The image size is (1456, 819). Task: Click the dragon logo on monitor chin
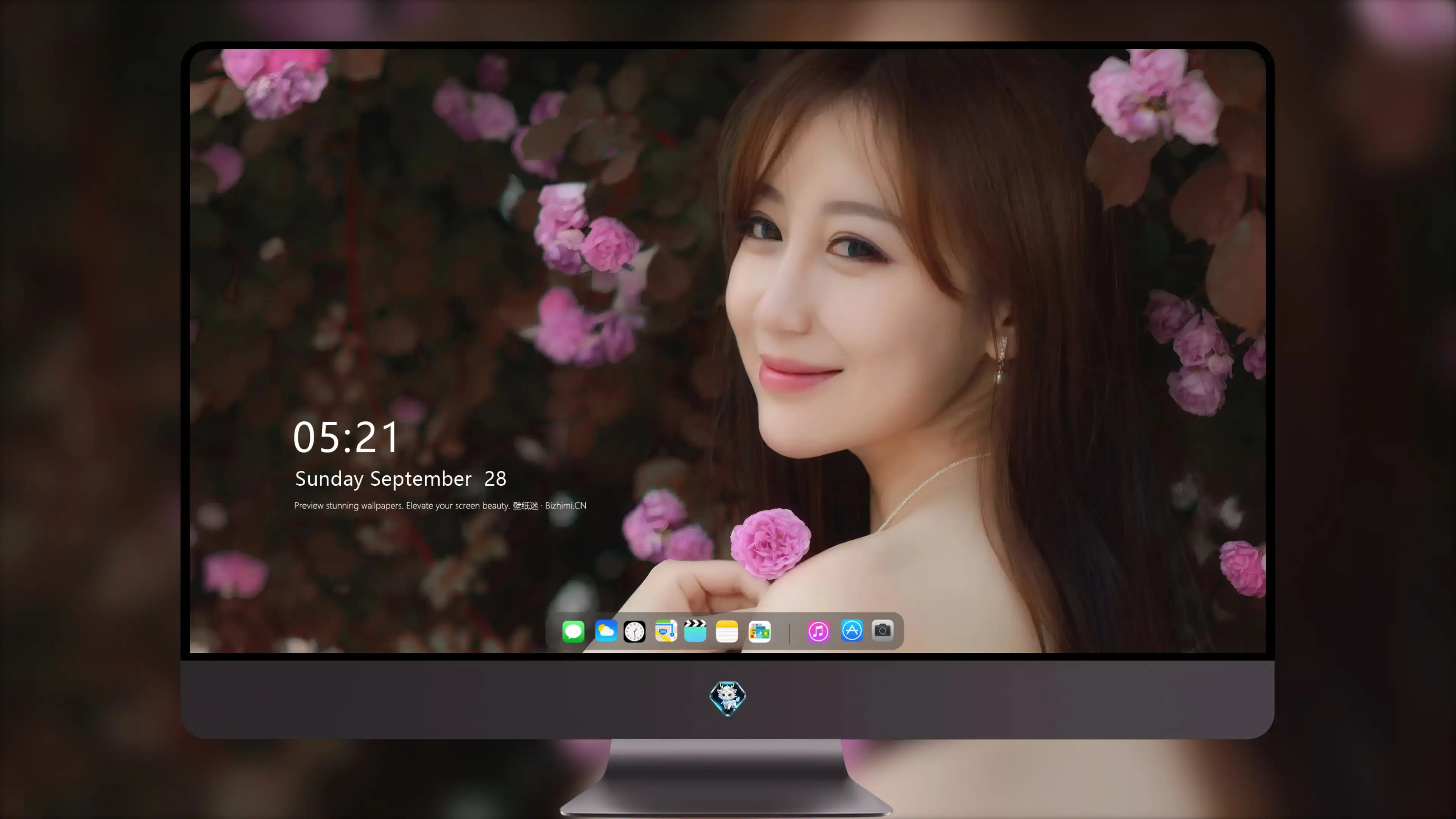point(728,698)
